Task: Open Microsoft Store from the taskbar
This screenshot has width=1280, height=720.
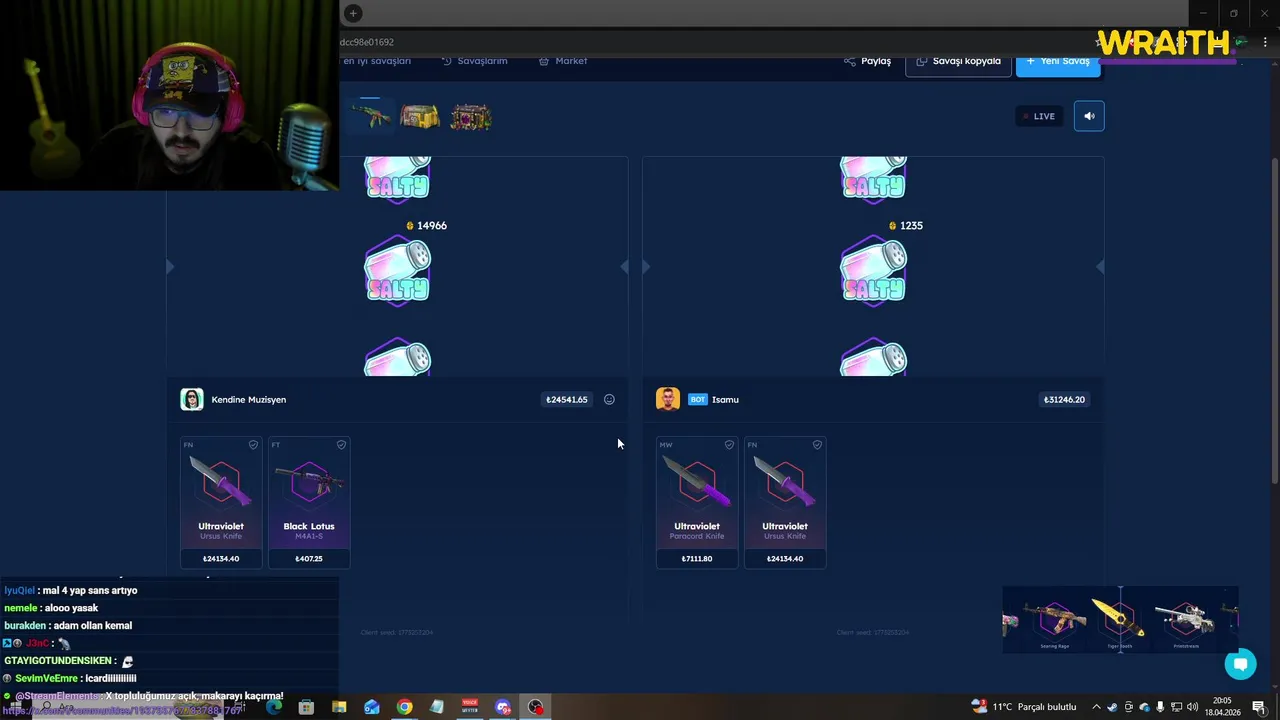Action: (306, 707)
